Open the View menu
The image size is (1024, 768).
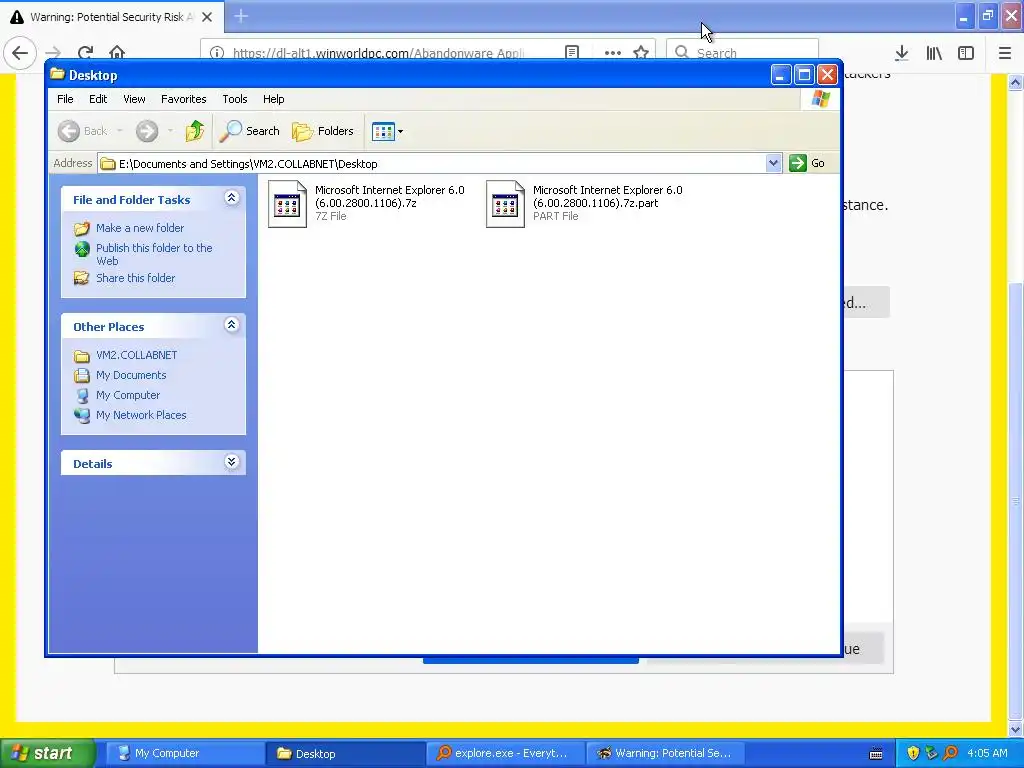click(134, 99)
